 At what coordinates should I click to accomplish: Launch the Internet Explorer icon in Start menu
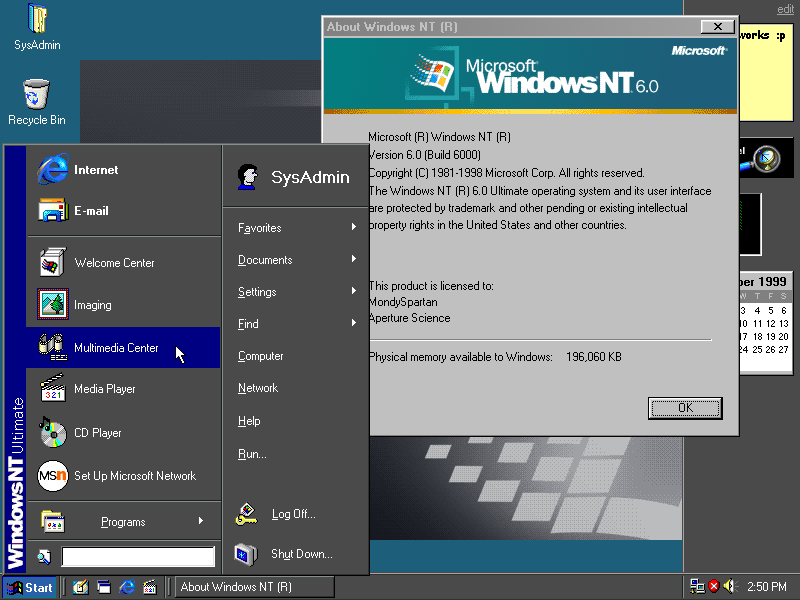53,169
